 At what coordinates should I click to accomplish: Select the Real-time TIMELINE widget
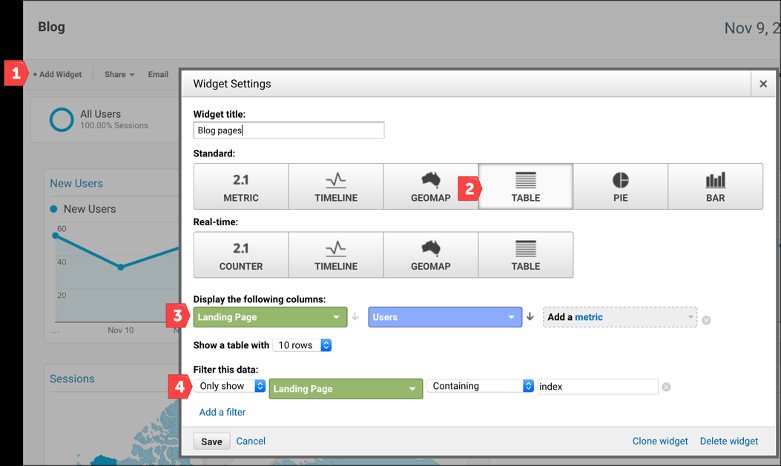pyautogui.click(x=336, y=255)
